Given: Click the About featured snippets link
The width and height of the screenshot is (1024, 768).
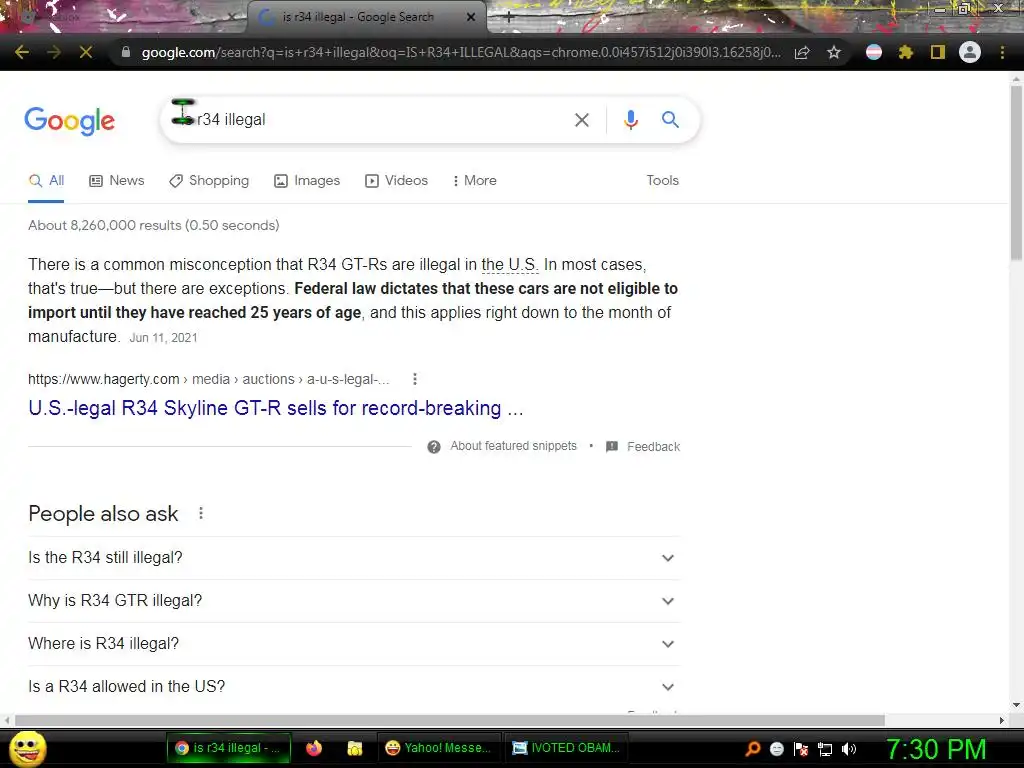Looking at the screenshot, I should (513, 446).
